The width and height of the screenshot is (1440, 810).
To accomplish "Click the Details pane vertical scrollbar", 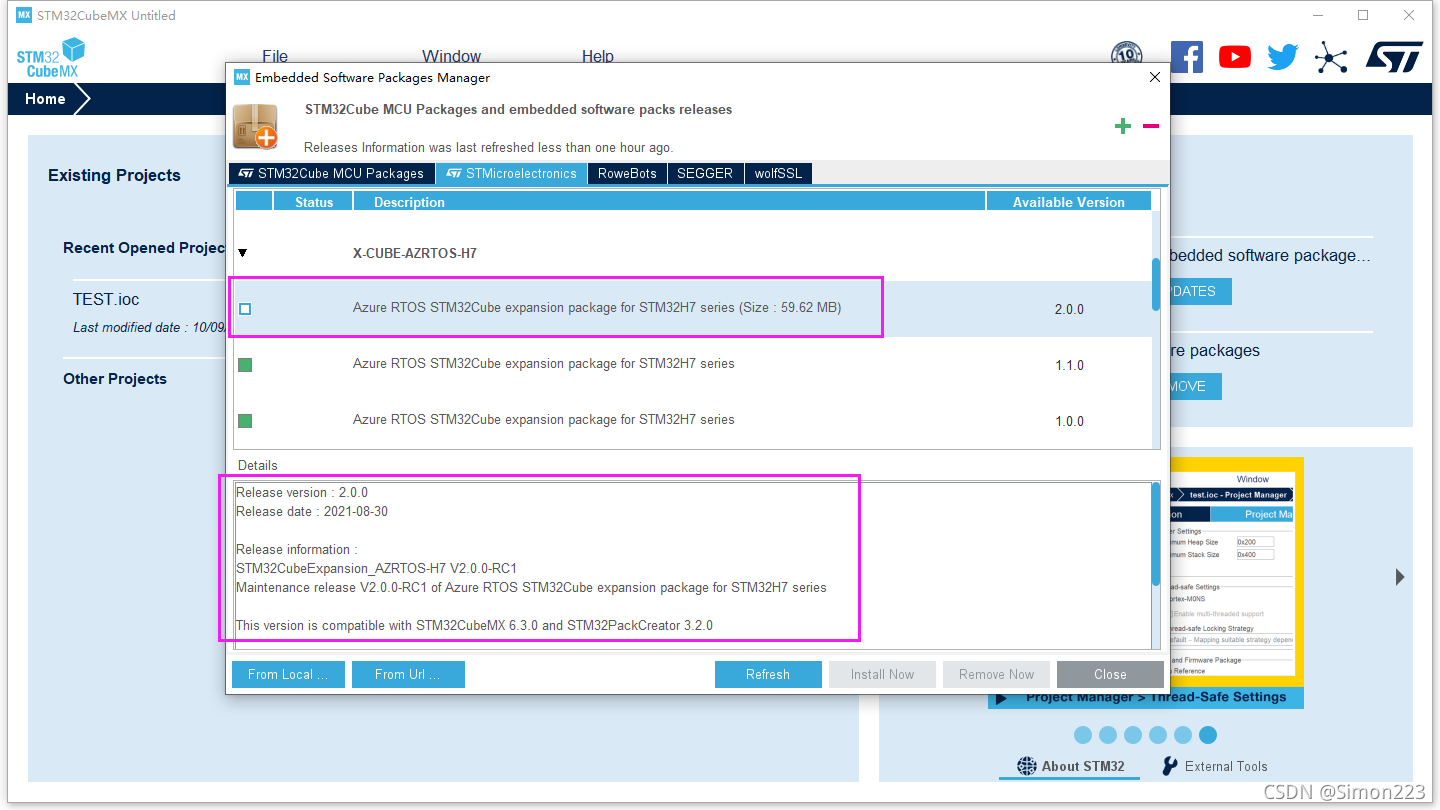I will [1156, 535].
